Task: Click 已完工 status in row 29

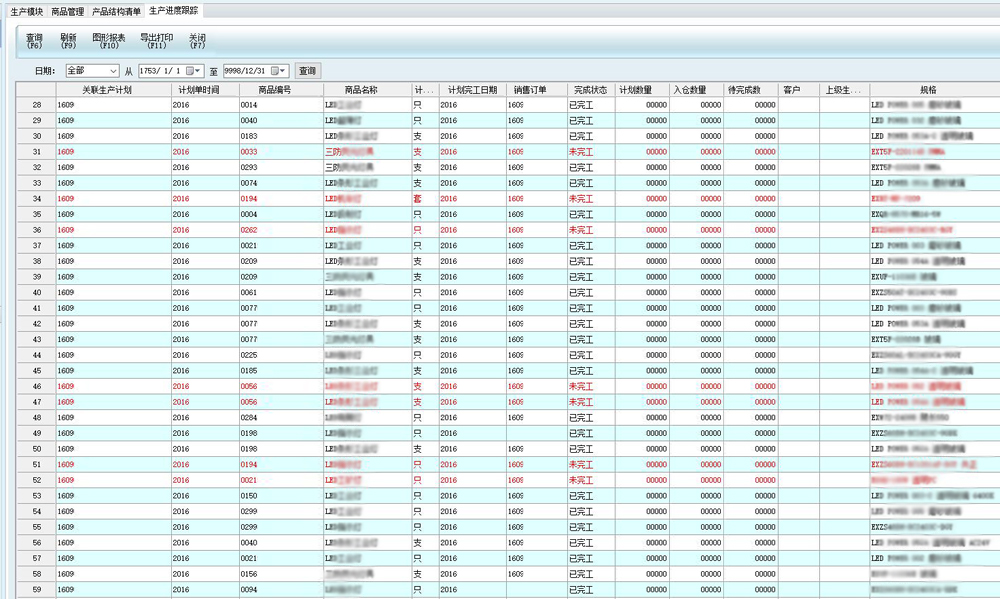Action: pos(581,120)
